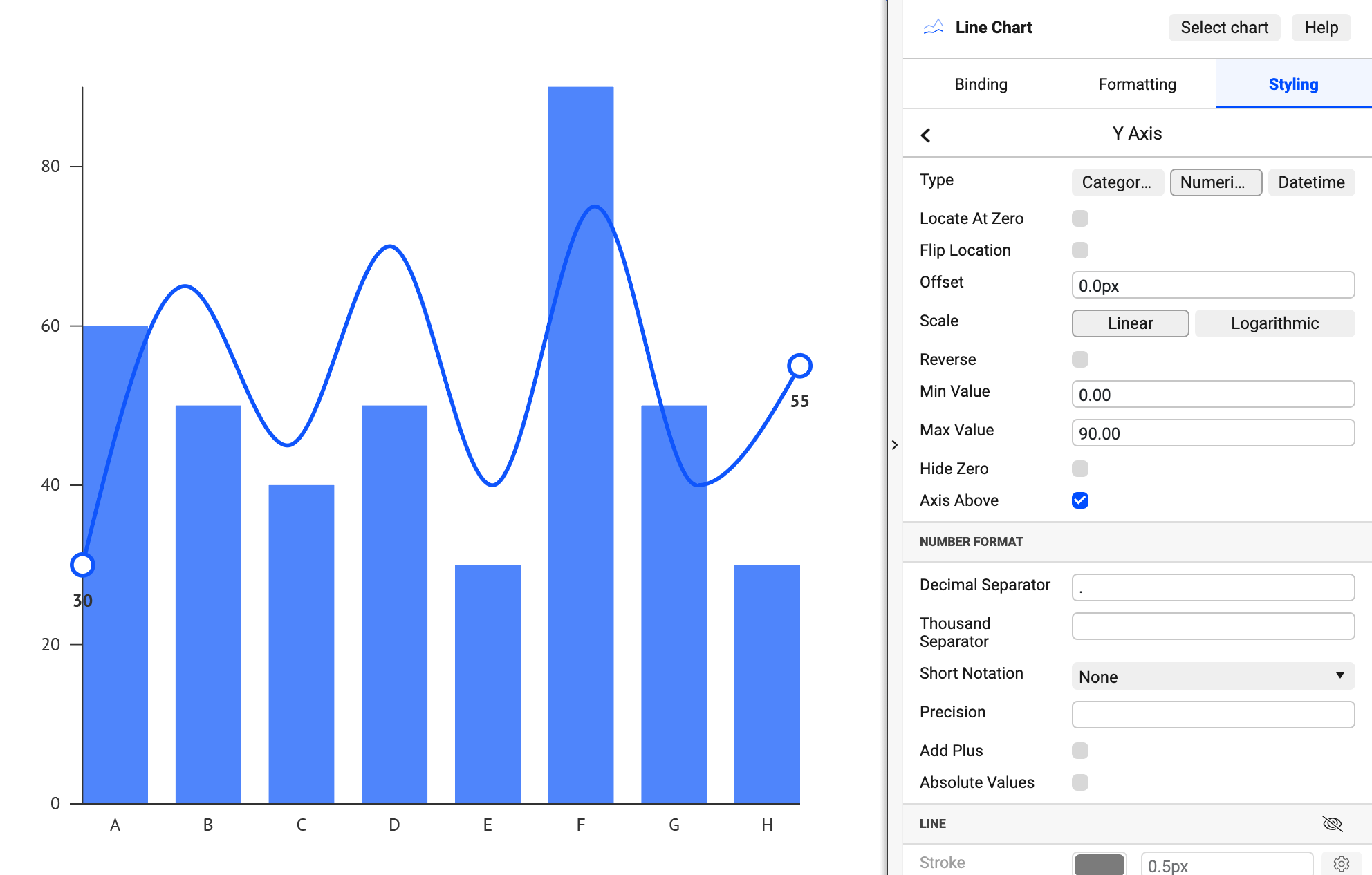Click the Select chart button
Viewport: 1372px width, 875px height.
pyautogui.click(x=1223, y=27)
